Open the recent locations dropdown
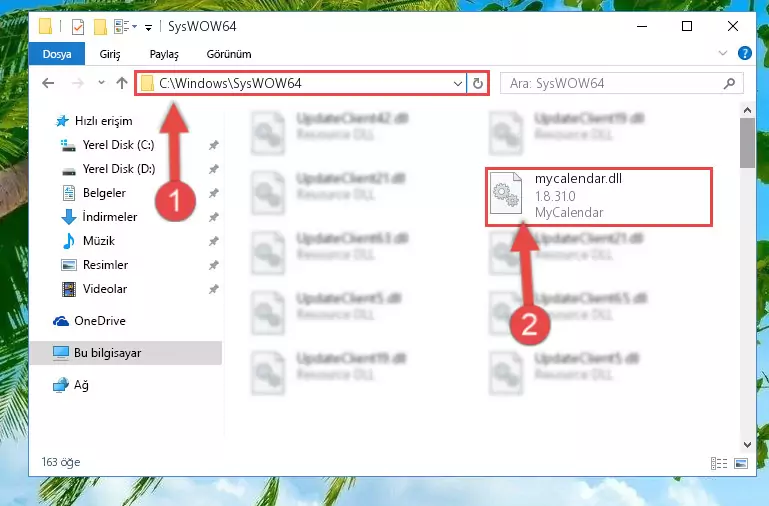The height and width of the screenshot is (506, 769). (101, 83)
